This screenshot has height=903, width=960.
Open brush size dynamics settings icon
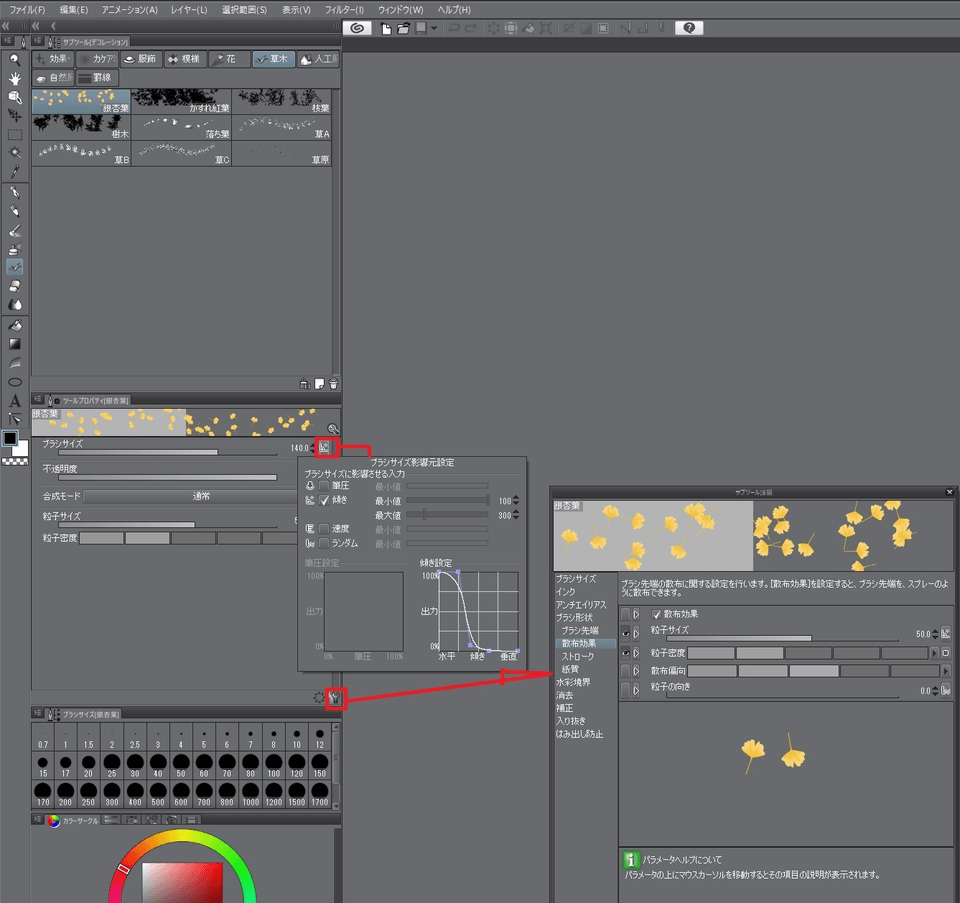(324, 448)
